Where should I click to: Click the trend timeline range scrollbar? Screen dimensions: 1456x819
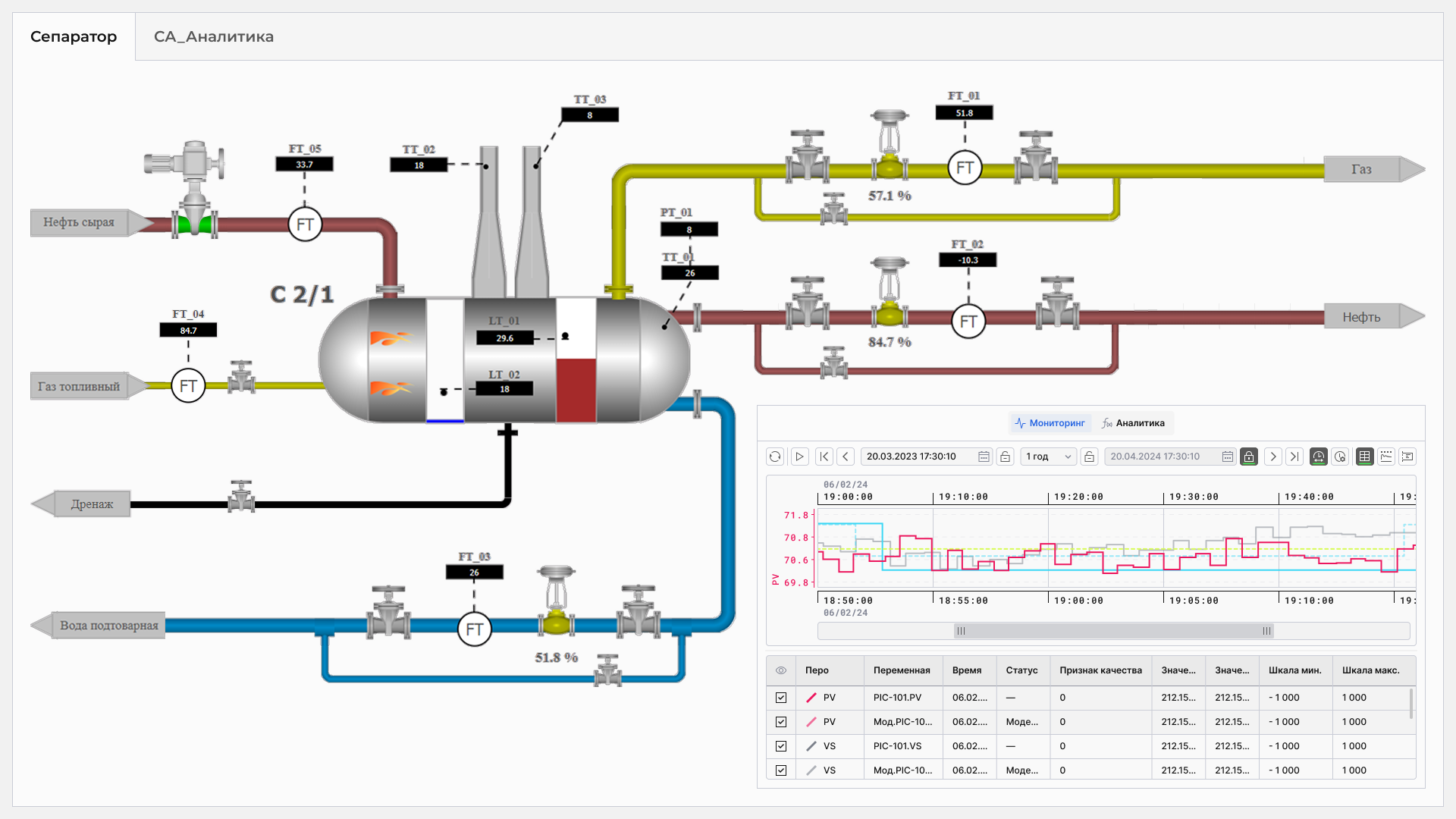coord(1113,631)
